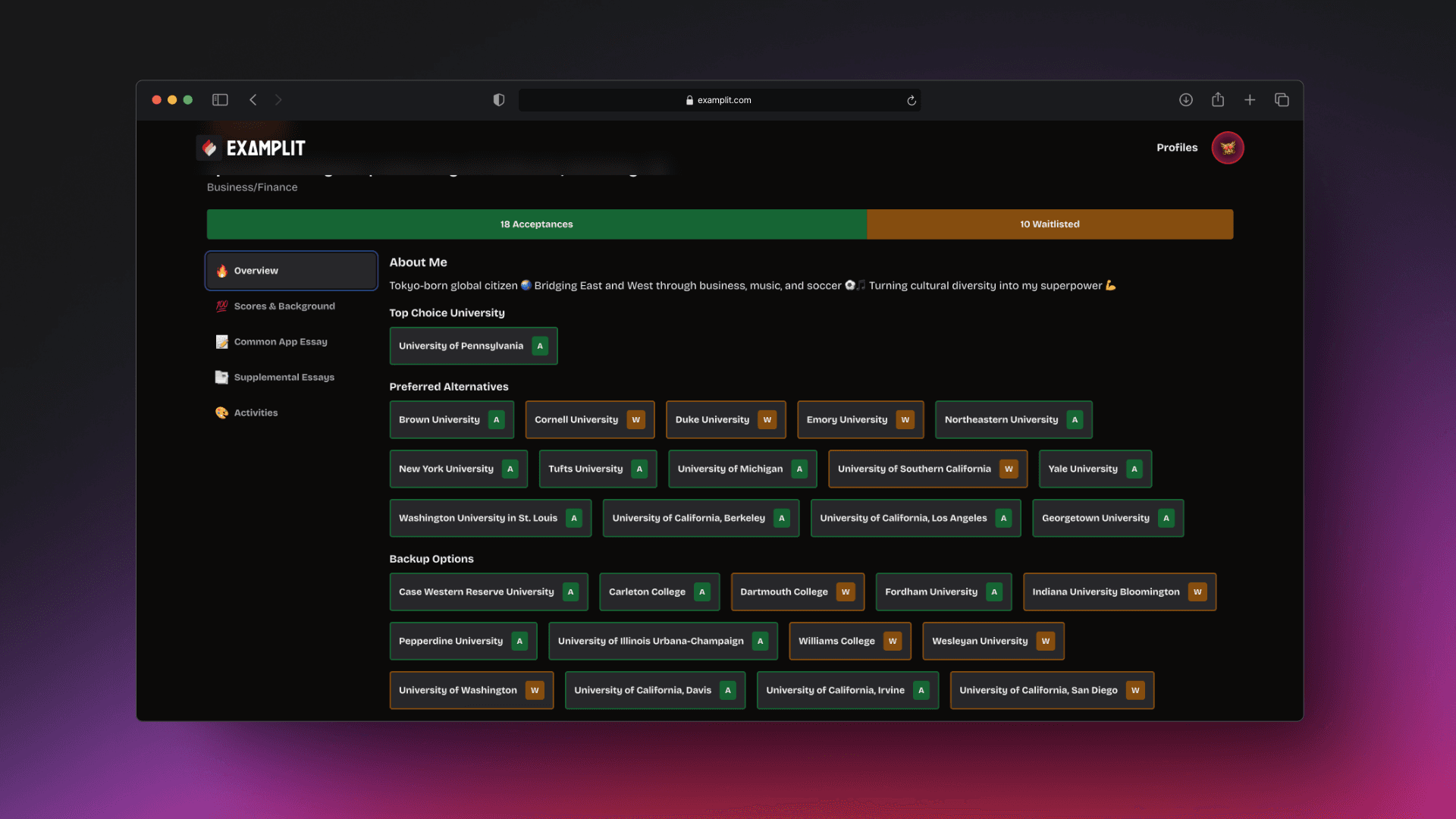Click the Examplit flame logo icon
This screenshot has width=1456, height=819.
click(209, 148)
